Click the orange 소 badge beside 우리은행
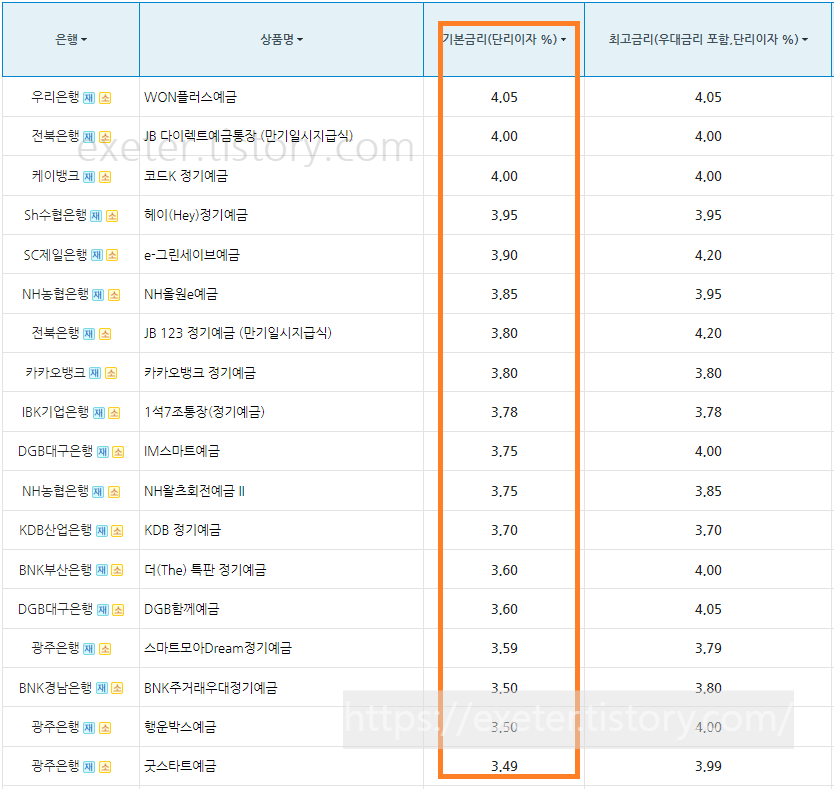The height and width of the screenshot is (789, 834). tap(105, 98)
